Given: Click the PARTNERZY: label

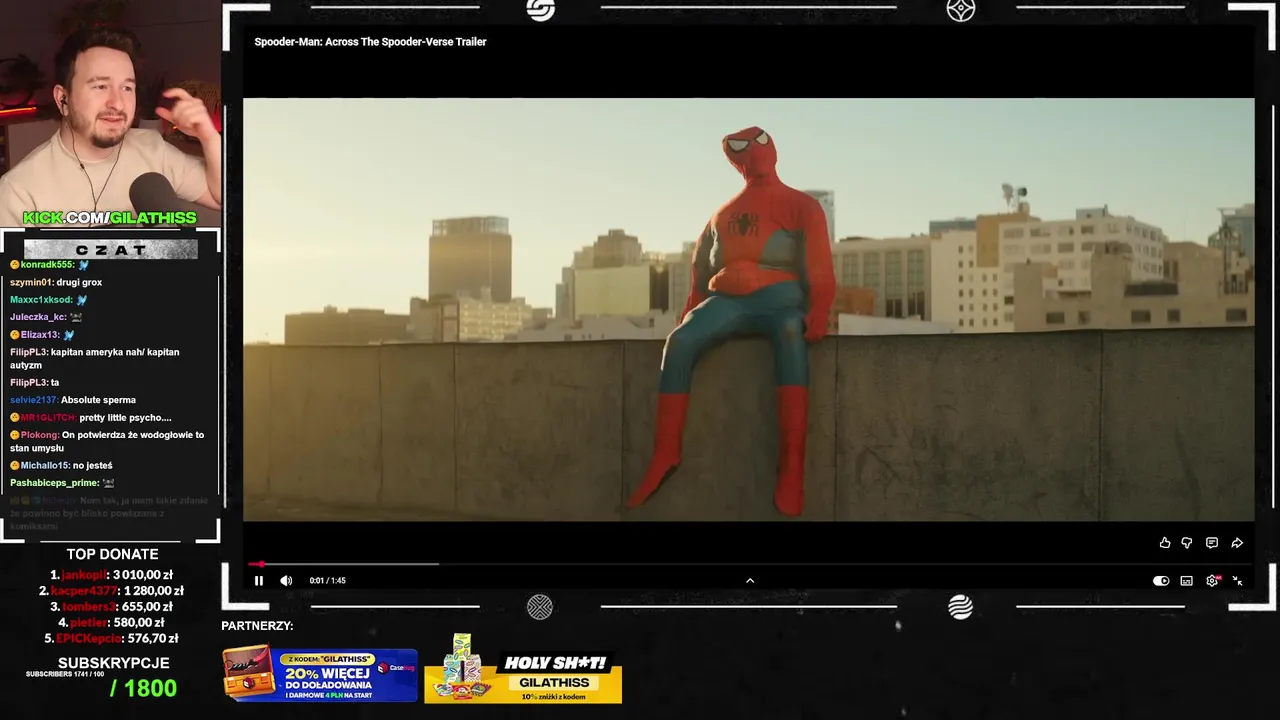Looking at the screenshot, I should (x=257, y=626).
